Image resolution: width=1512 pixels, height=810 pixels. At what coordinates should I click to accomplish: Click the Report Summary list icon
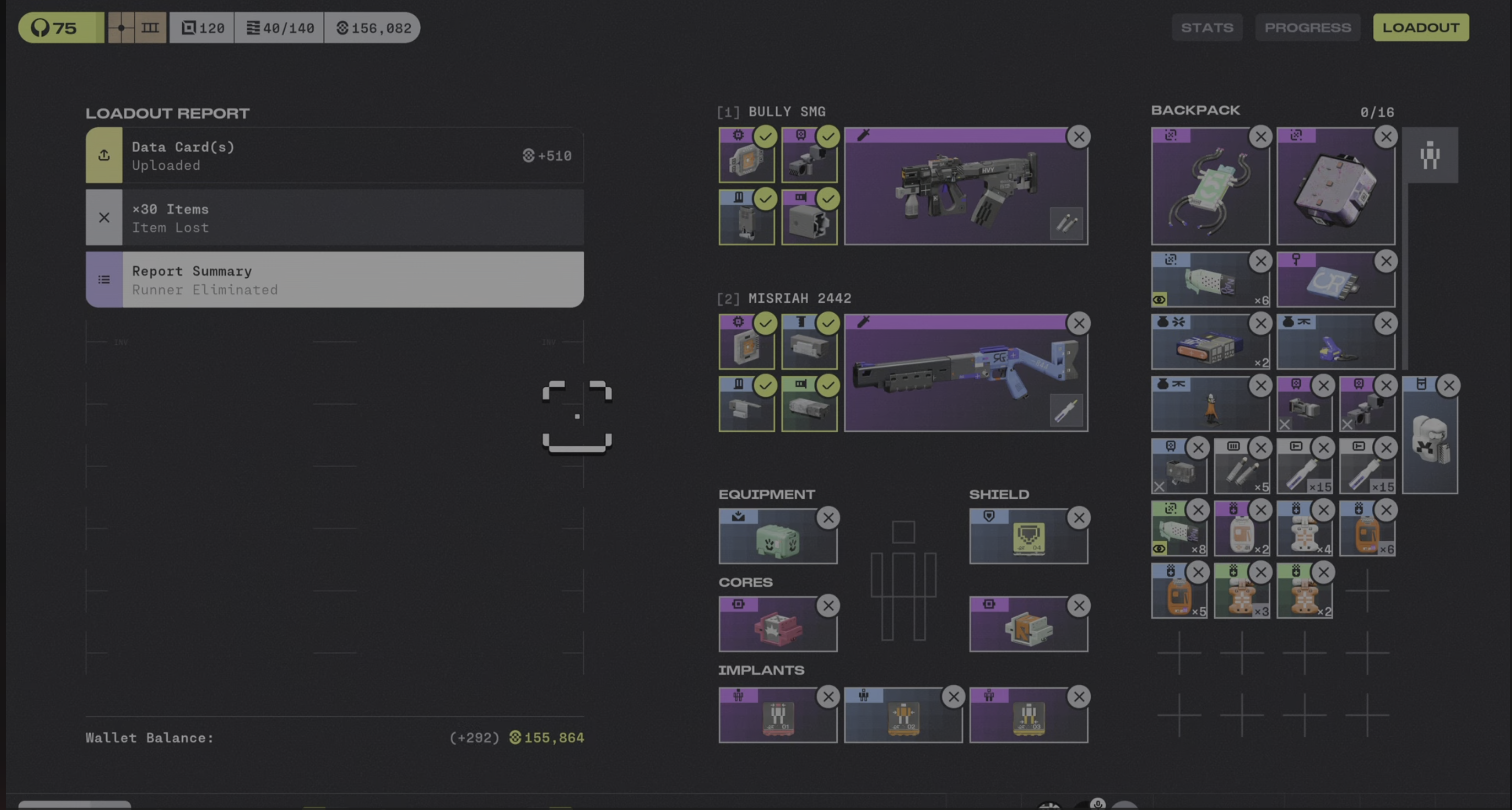(x=104, y=280)
